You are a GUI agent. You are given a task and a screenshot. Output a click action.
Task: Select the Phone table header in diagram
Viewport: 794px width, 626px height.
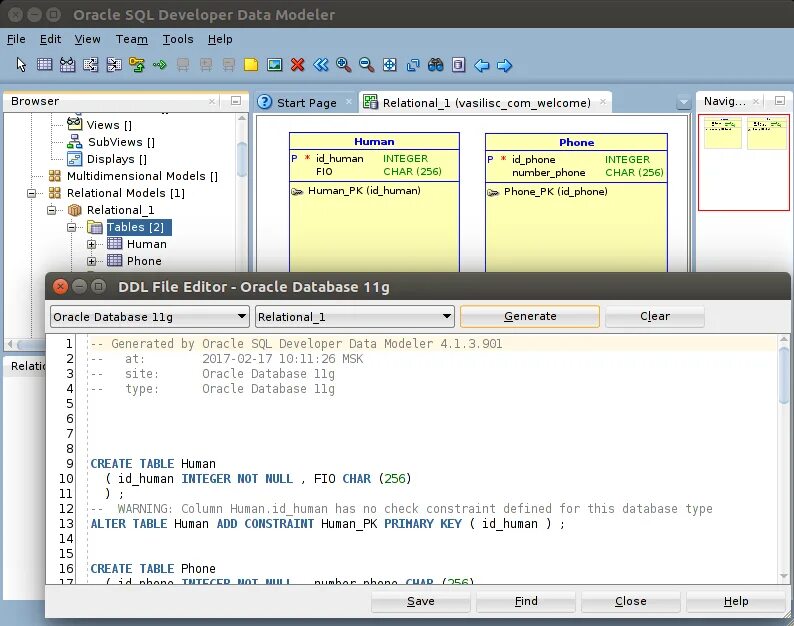point(576,142)
